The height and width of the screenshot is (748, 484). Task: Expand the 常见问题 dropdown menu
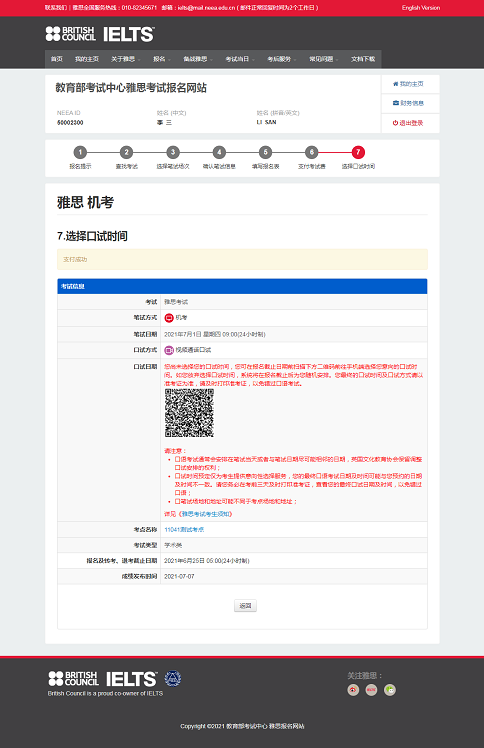point(324,59)
